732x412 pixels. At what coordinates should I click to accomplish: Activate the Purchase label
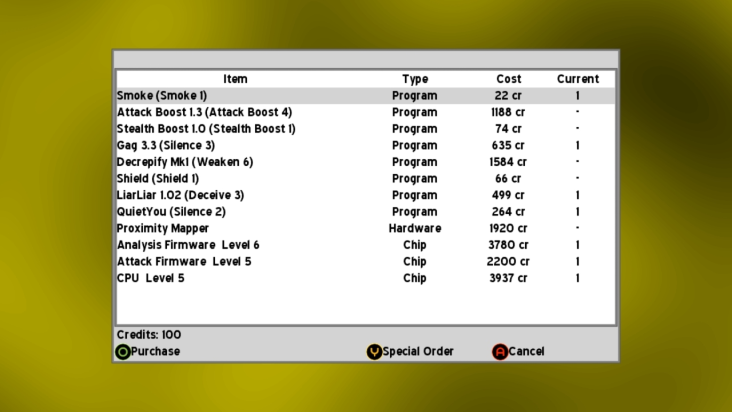tap(155, 351)
